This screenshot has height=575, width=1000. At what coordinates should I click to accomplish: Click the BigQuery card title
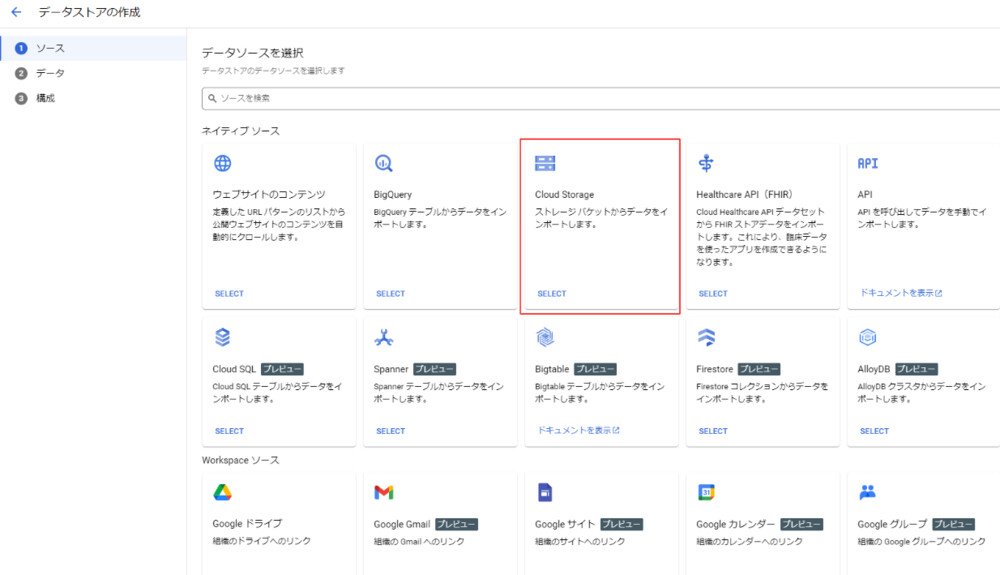[393, 194]
